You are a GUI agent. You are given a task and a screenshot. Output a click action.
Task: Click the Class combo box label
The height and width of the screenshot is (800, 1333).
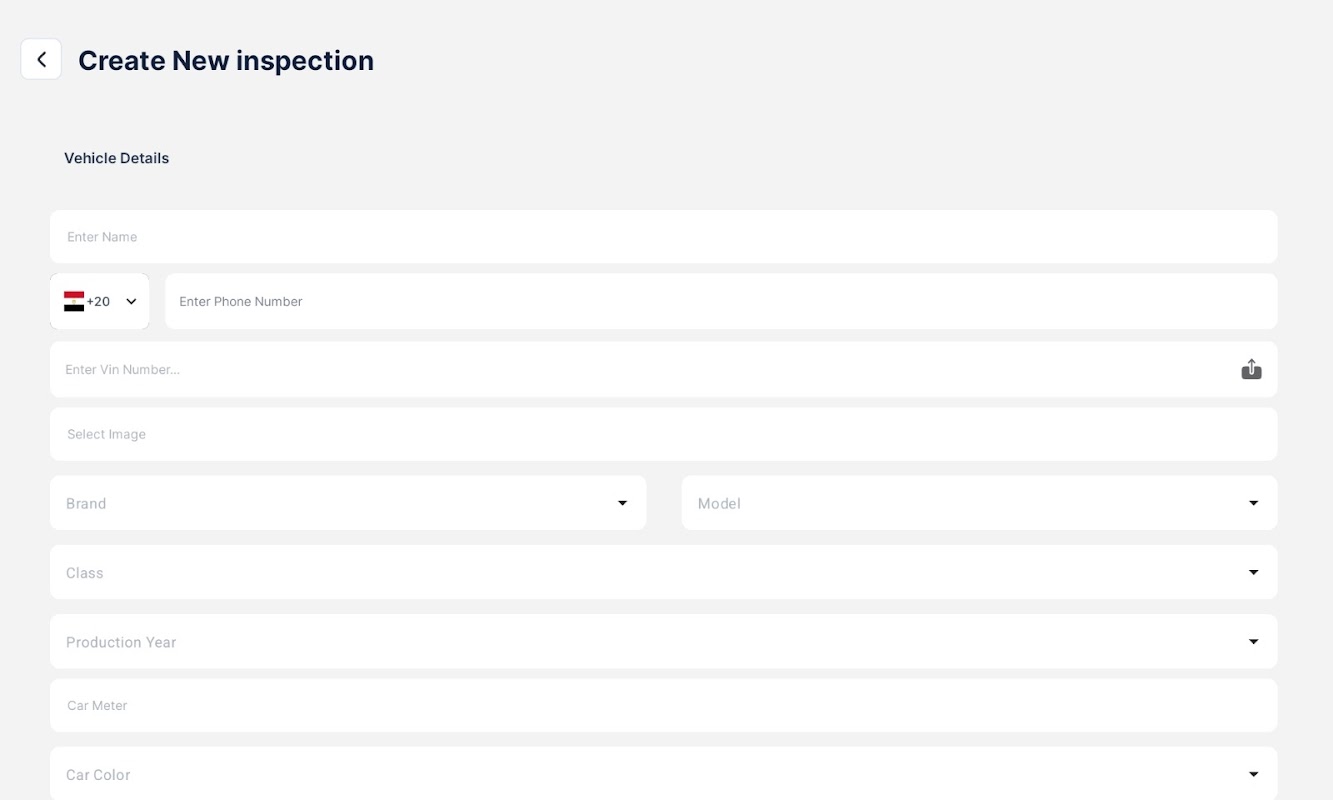pos(85,573)
